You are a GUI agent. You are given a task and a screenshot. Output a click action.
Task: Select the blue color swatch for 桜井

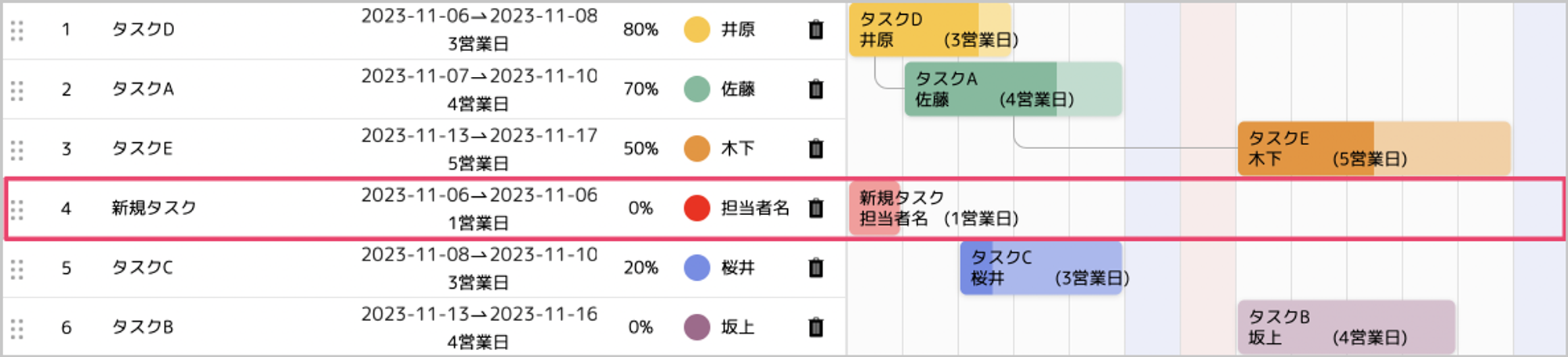696,268
